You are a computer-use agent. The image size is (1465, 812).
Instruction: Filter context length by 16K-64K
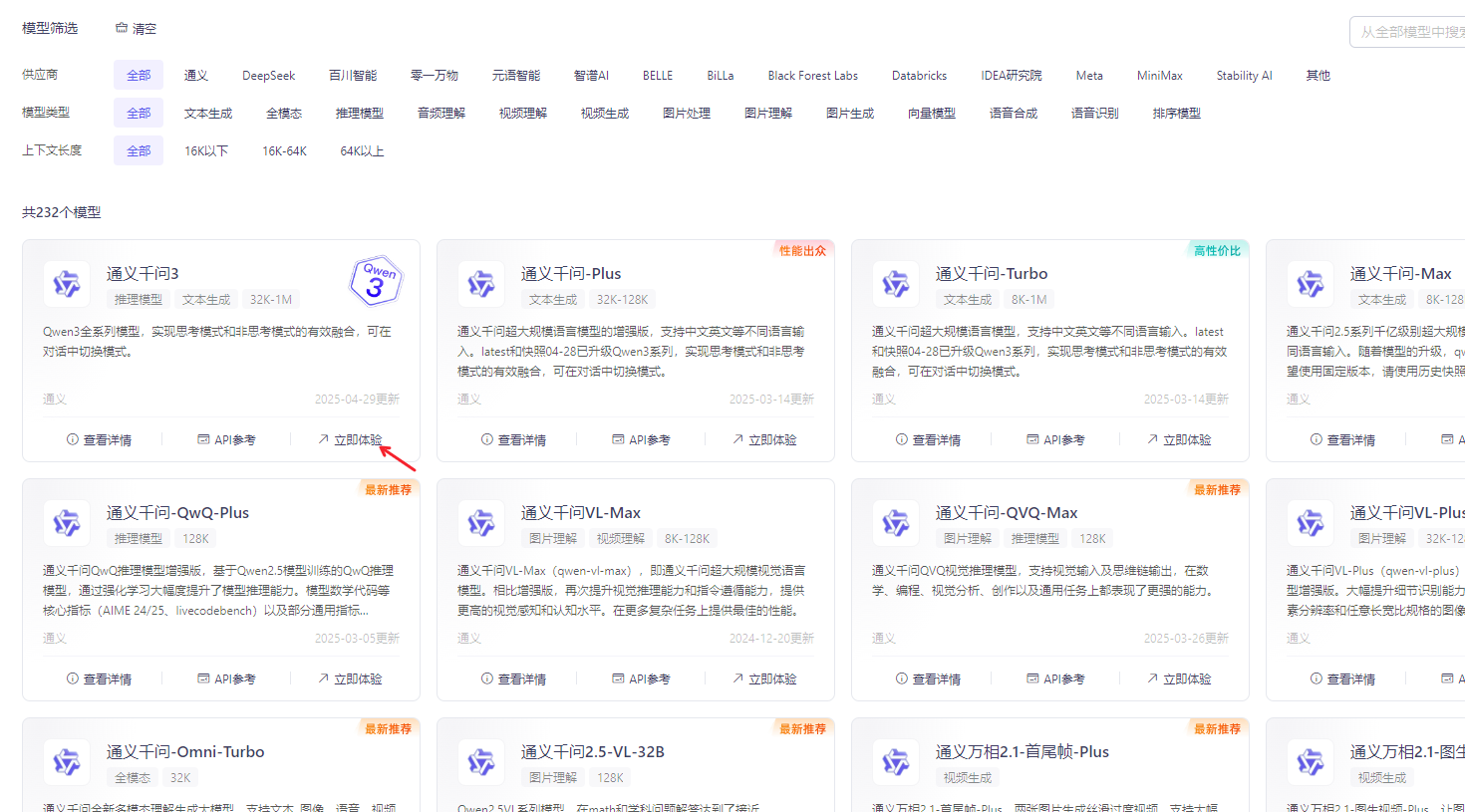(285, 150)
